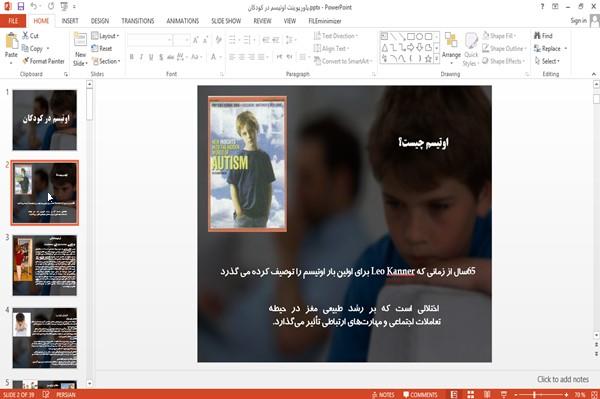Expand the shapes gallery More arrow
Screen dimensions: 600x399
tap(436, 59)
